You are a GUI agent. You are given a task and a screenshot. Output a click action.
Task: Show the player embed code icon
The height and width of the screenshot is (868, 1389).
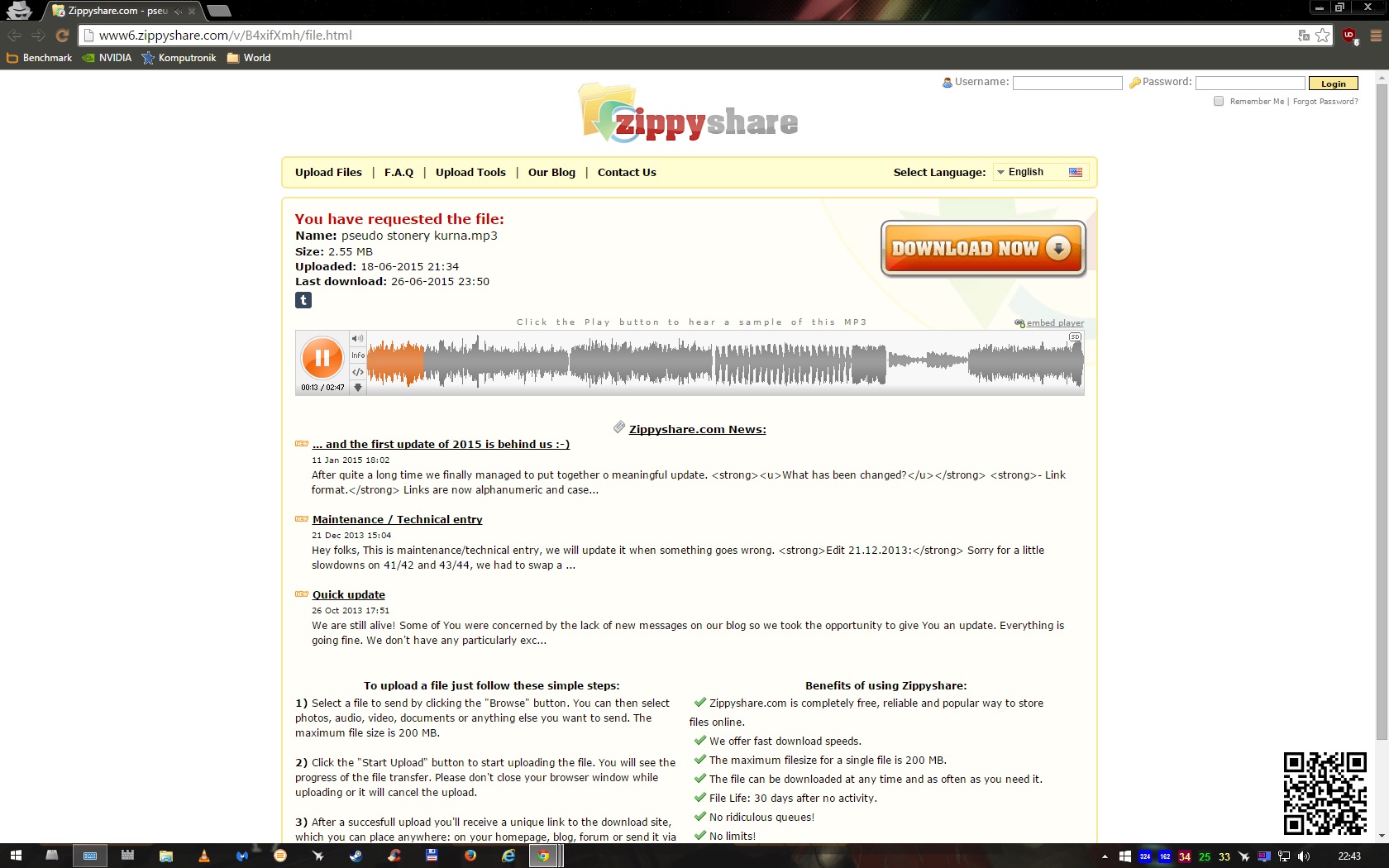pos(357,372)
